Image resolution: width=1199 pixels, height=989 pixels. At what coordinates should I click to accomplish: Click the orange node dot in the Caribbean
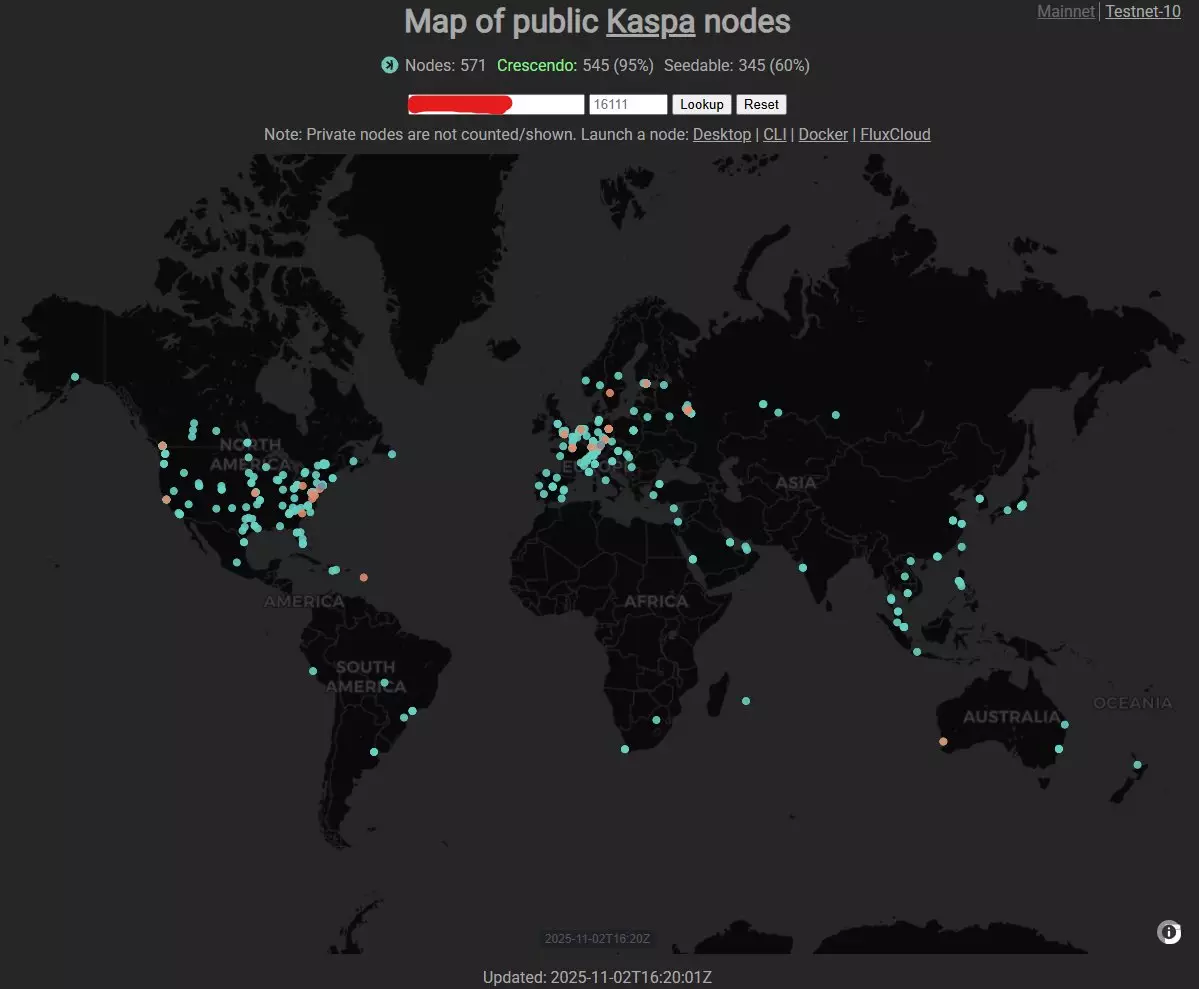[364, 577]
